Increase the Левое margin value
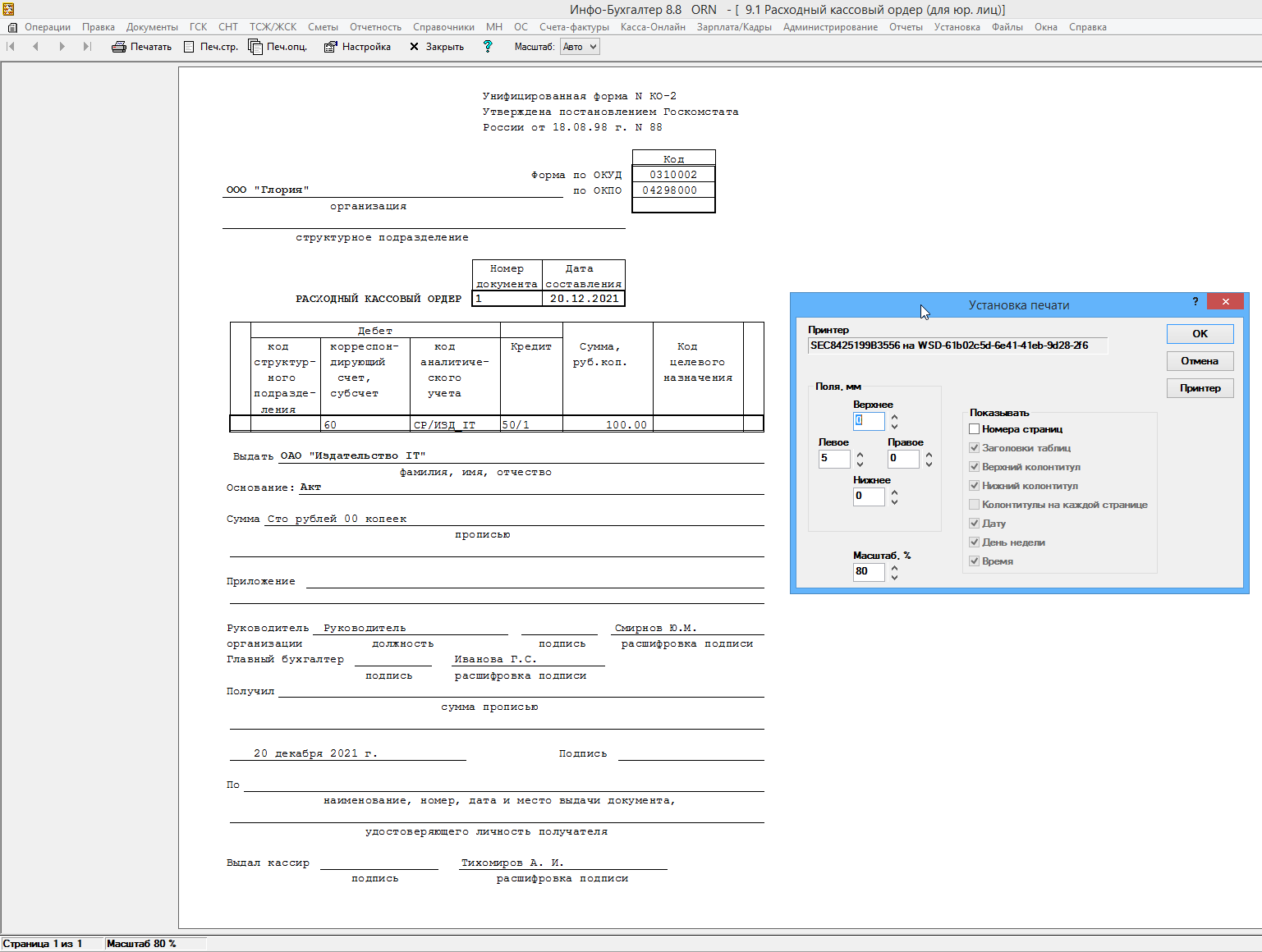The image size is (1262, 952). (x=860, y=455)
